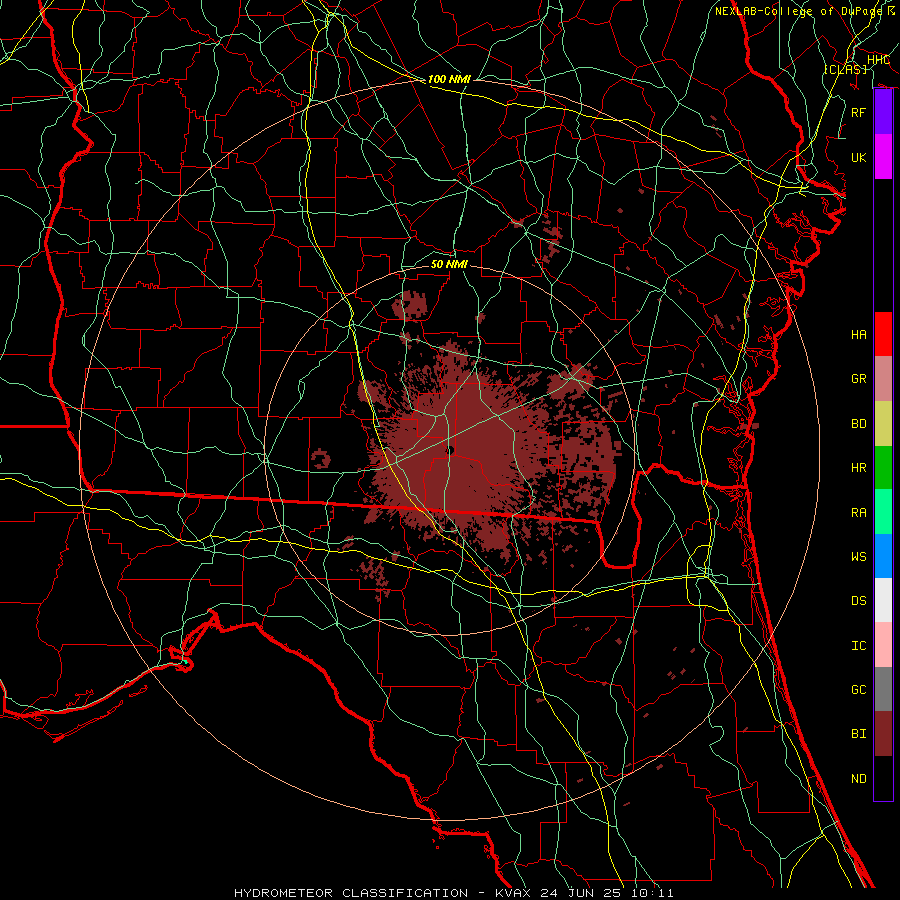Click the UK legend label

coord(859,157)
